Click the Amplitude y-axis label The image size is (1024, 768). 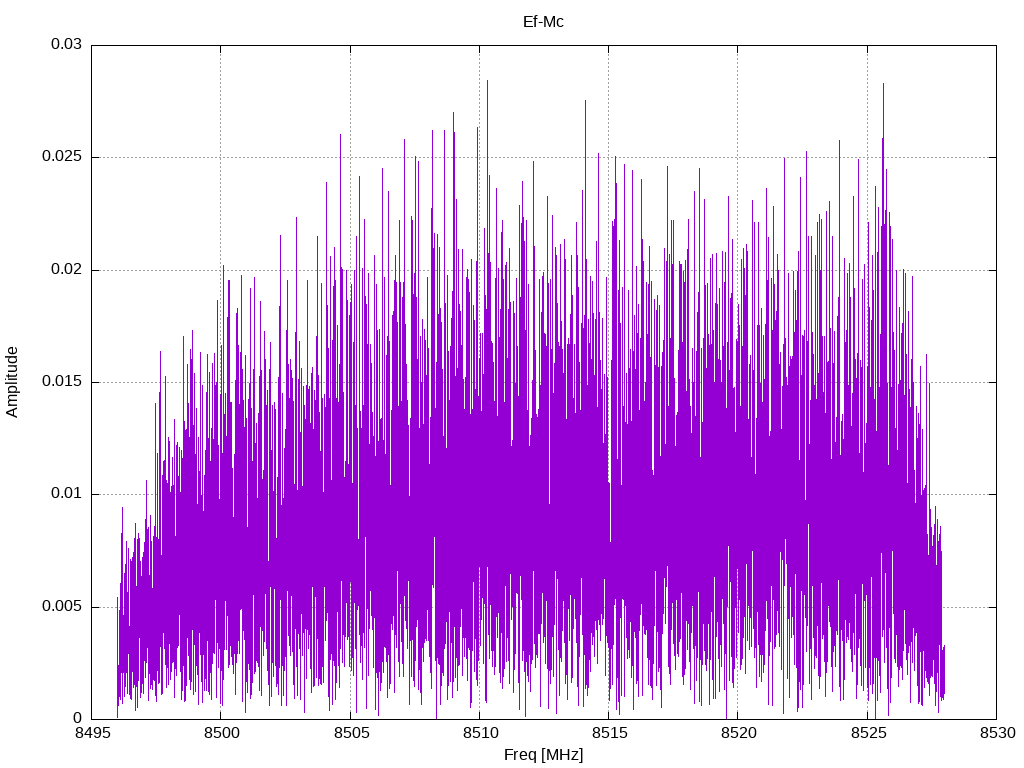point(12,382)
